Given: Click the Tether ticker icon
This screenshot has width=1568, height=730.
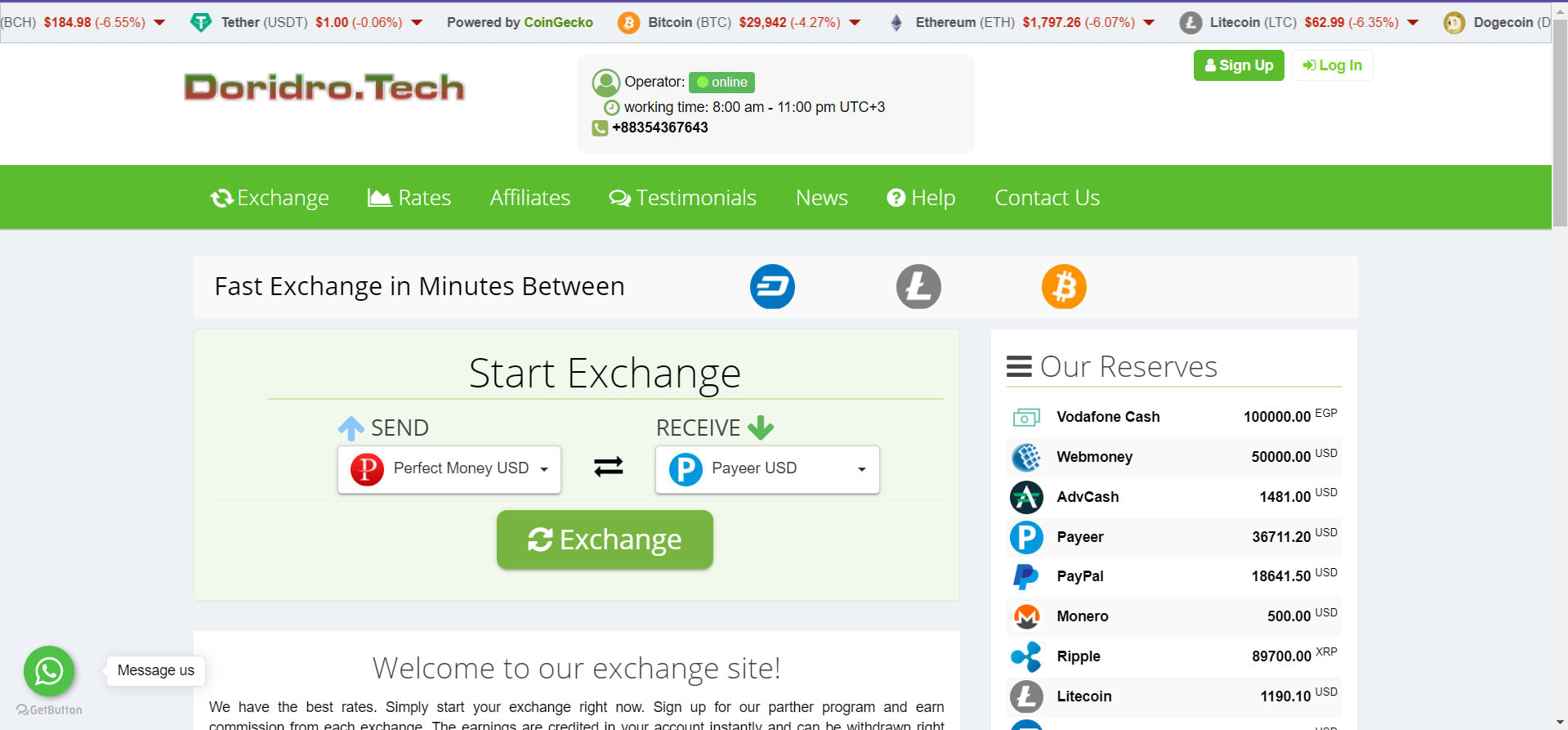Looking at the screenshot, I should coord(200,23).
